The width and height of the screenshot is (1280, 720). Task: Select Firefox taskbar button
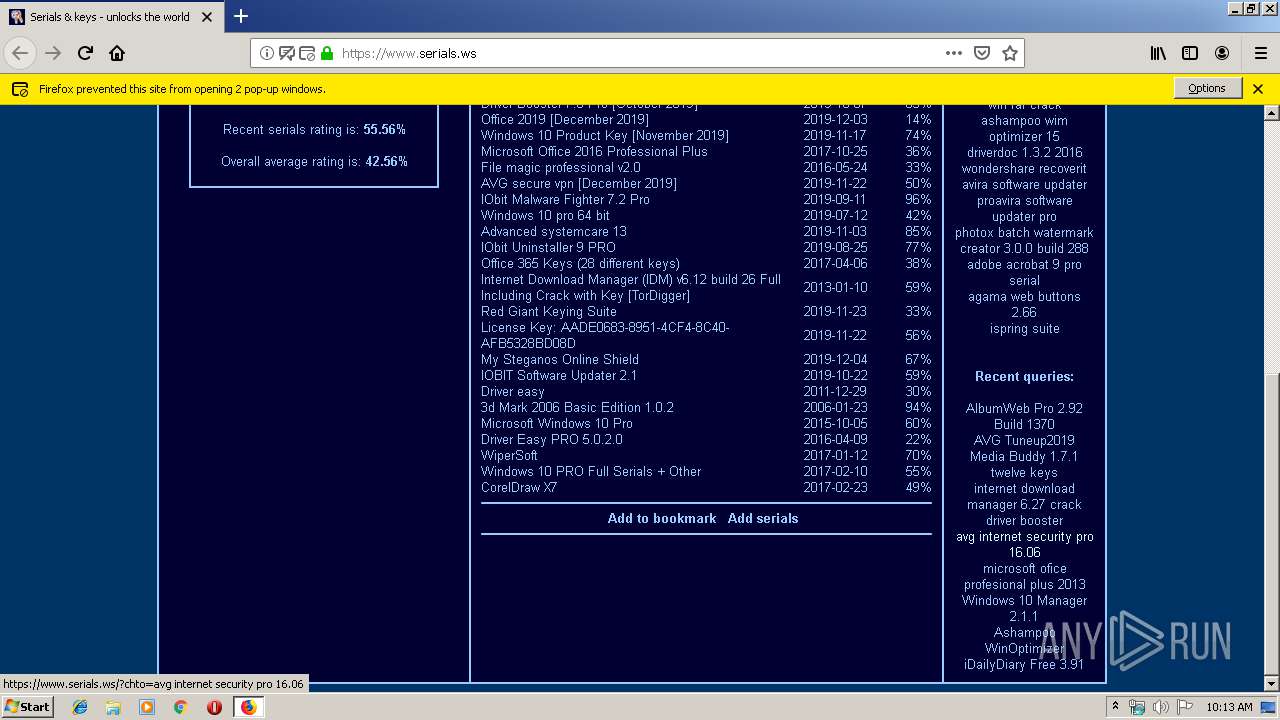pos(249,707)
